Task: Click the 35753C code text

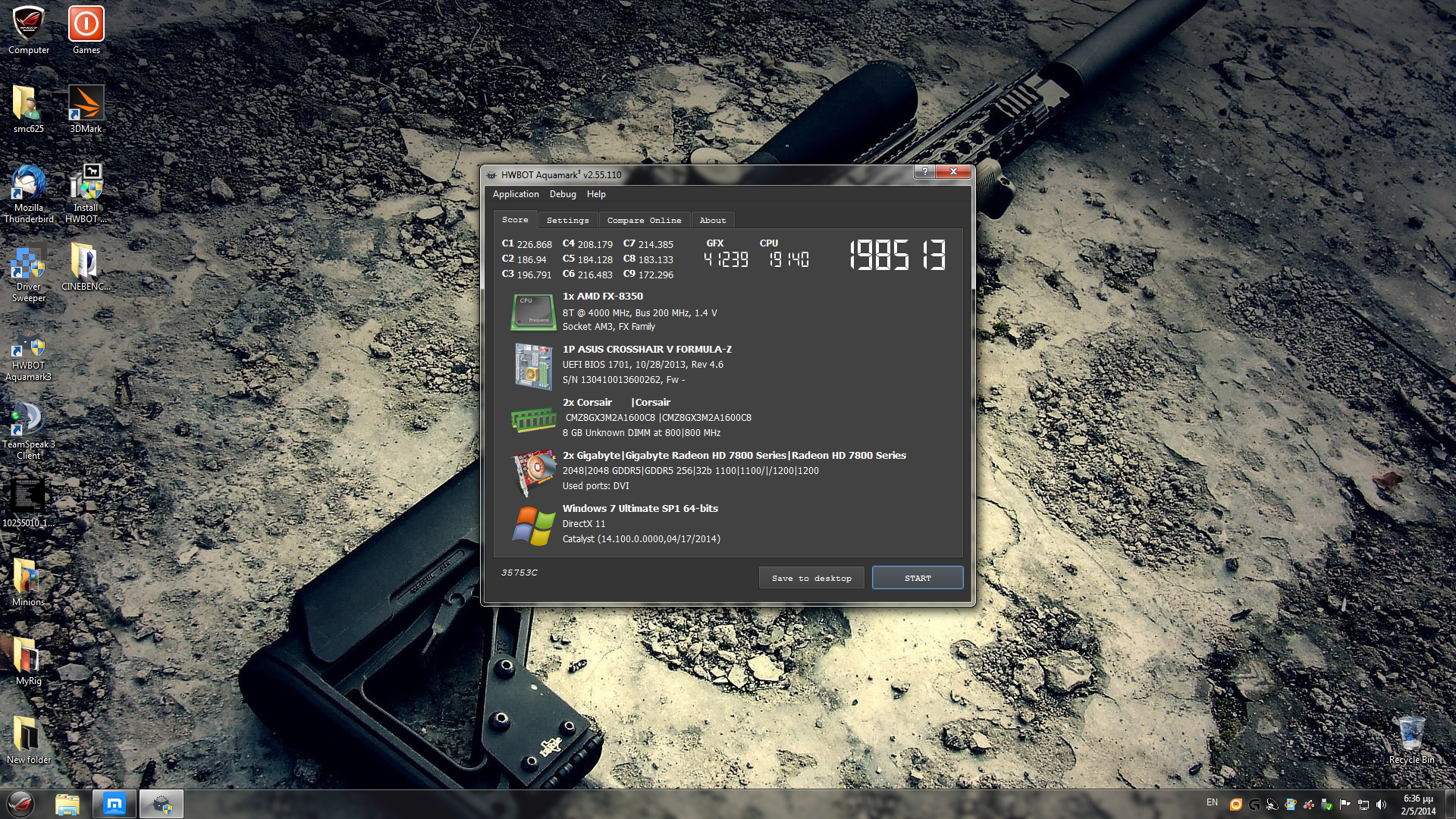Action: [x=519, y=573]
